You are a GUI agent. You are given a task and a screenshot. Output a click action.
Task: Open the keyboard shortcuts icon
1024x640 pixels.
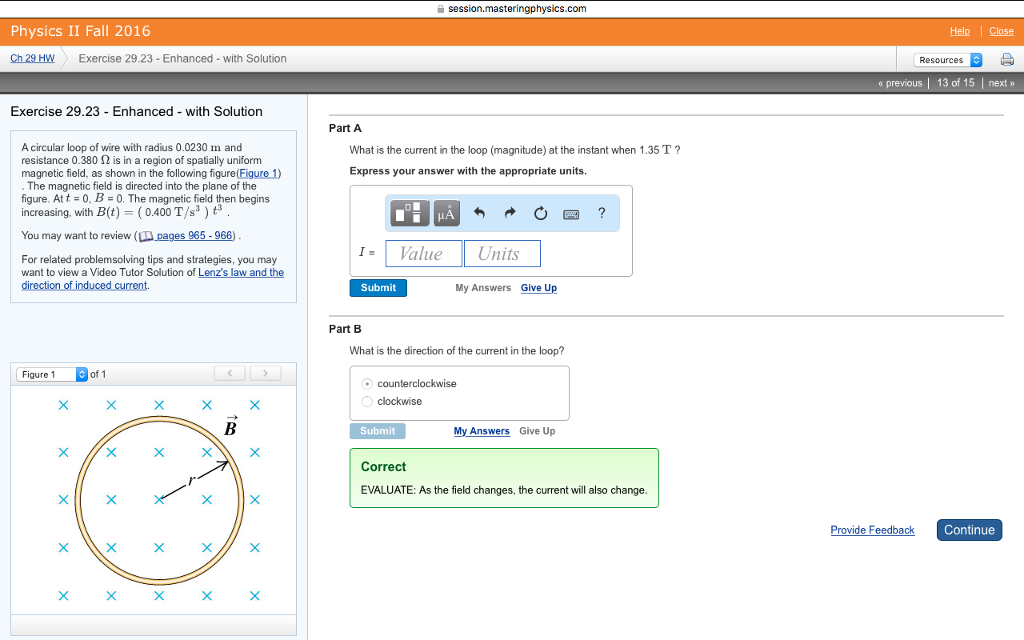pyautogui.click(x=570, y=212)
